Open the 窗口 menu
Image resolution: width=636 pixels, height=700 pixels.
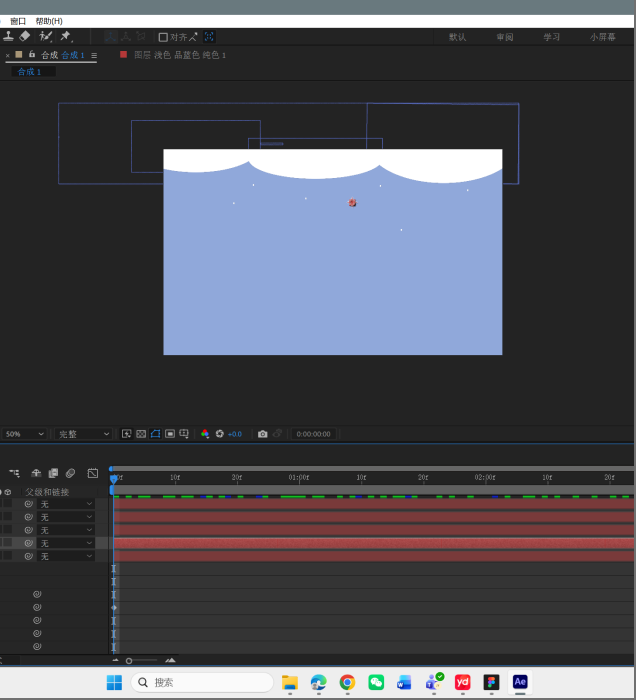(x=18, y=21)
